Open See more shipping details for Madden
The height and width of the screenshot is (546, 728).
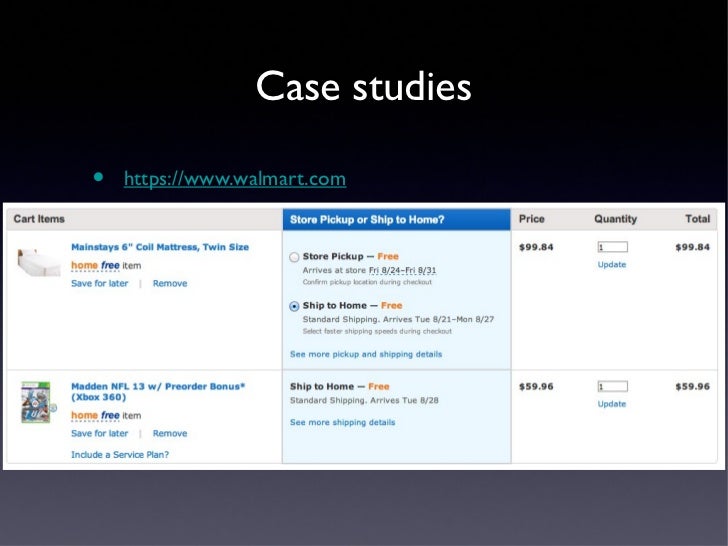pyautogui.click(x=343, y=422)
